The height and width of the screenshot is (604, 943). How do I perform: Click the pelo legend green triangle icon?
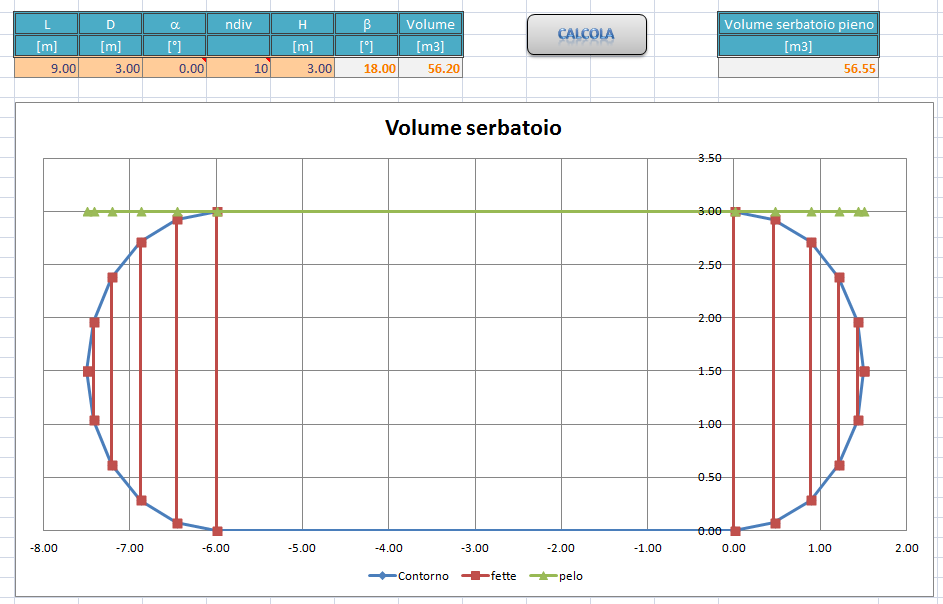click(x=543, y=575)
